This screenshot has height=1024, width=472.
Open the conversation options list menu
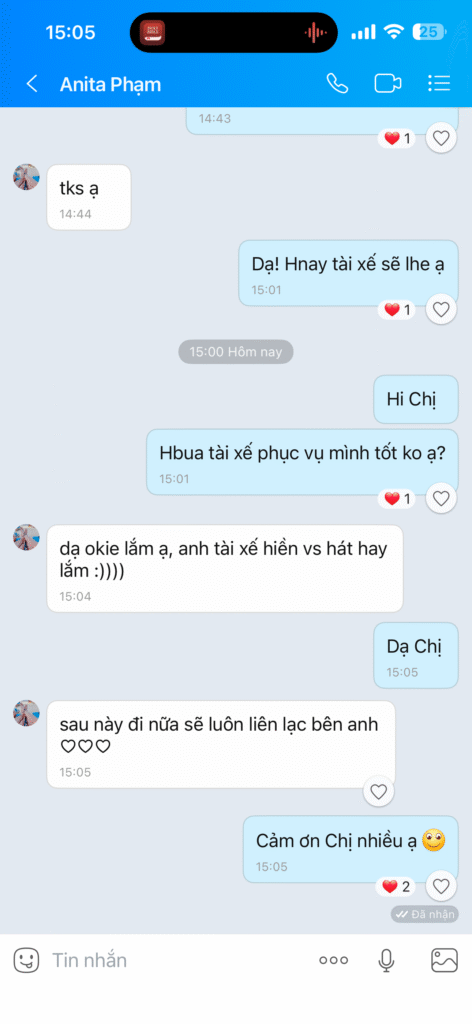coord(439,84)
